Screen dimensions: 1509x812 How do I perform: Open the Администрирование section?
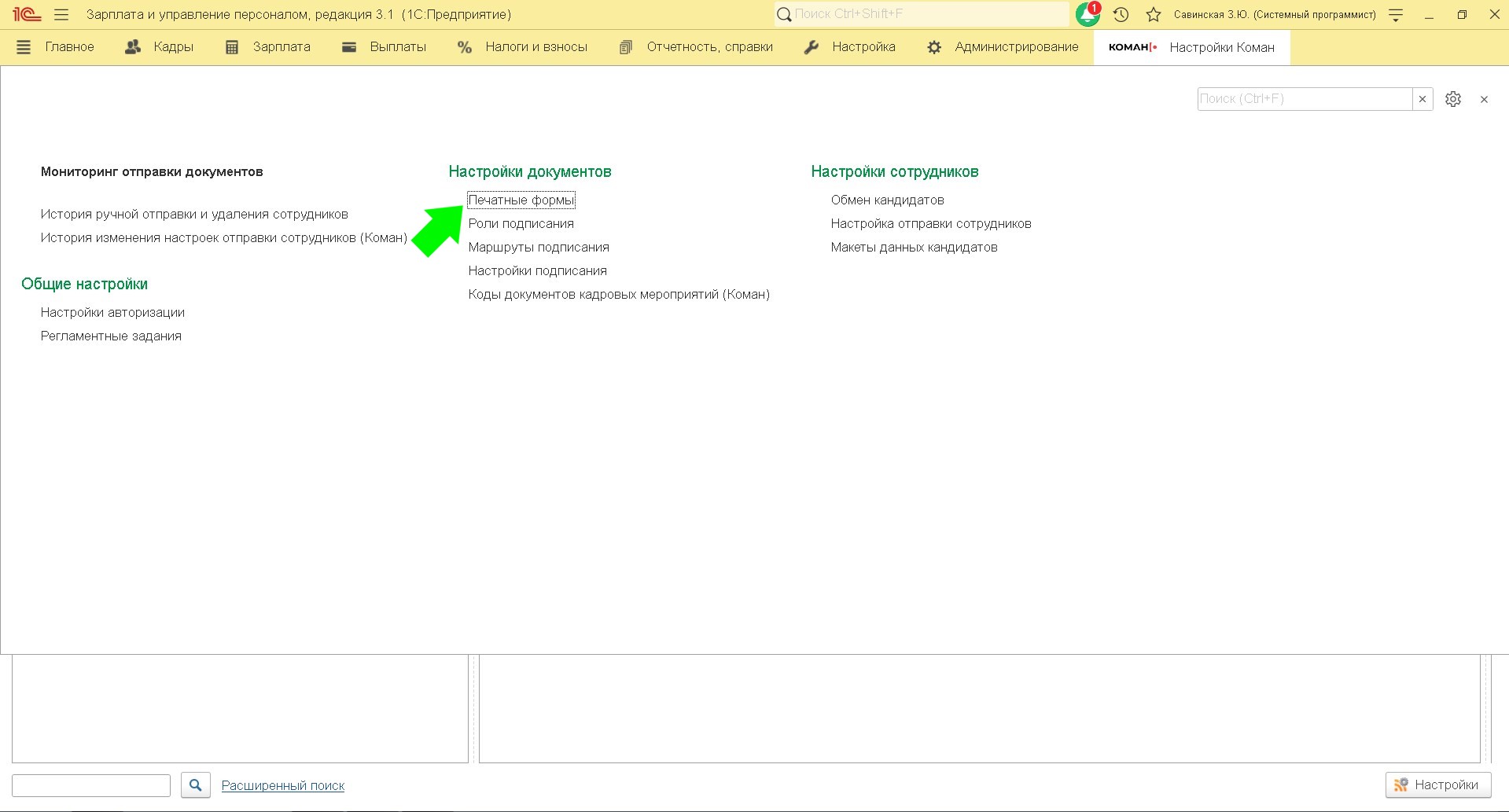point(1003,47)
